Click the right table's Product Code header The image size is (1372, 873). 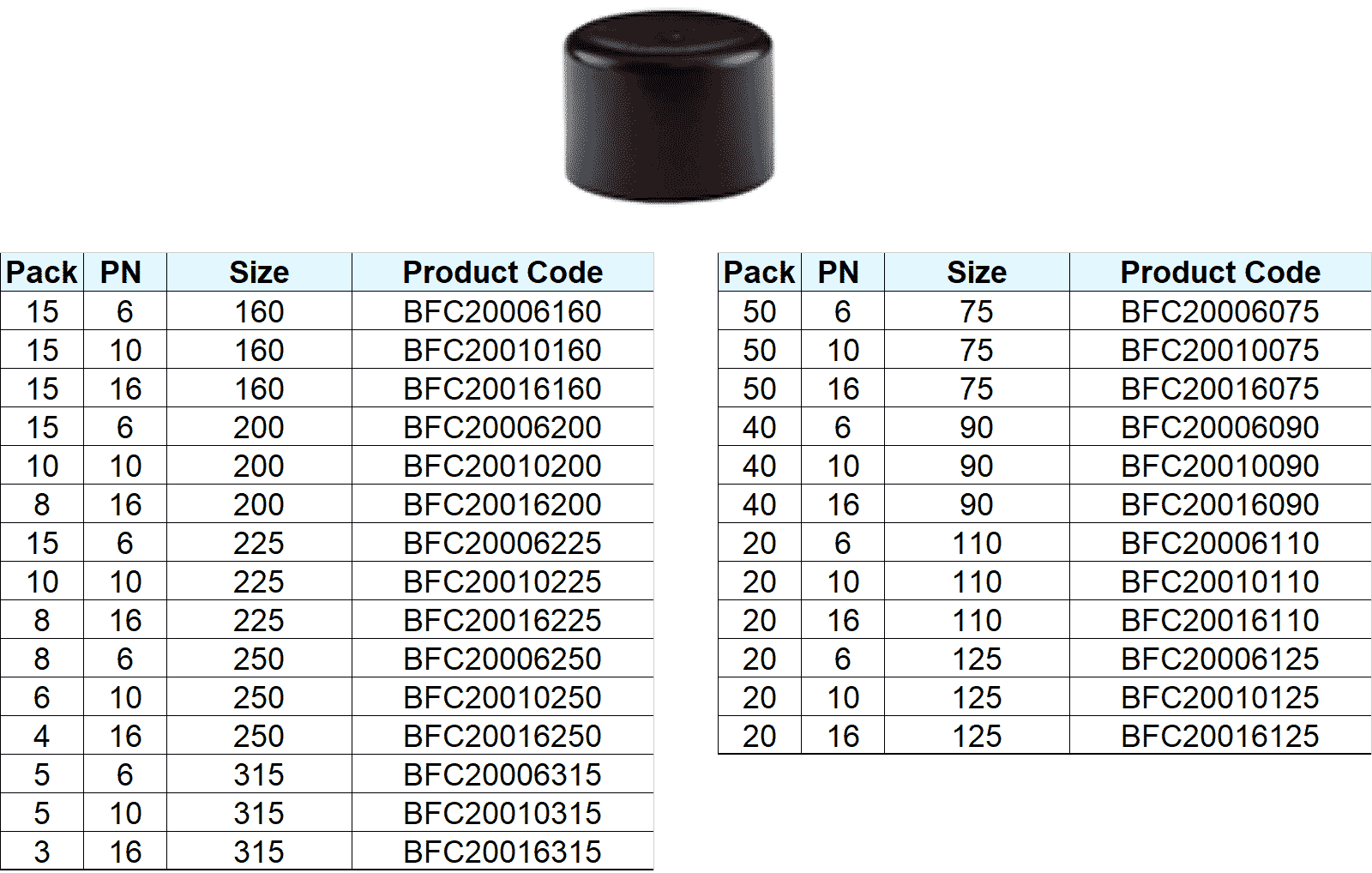(x=1219, y=273)
